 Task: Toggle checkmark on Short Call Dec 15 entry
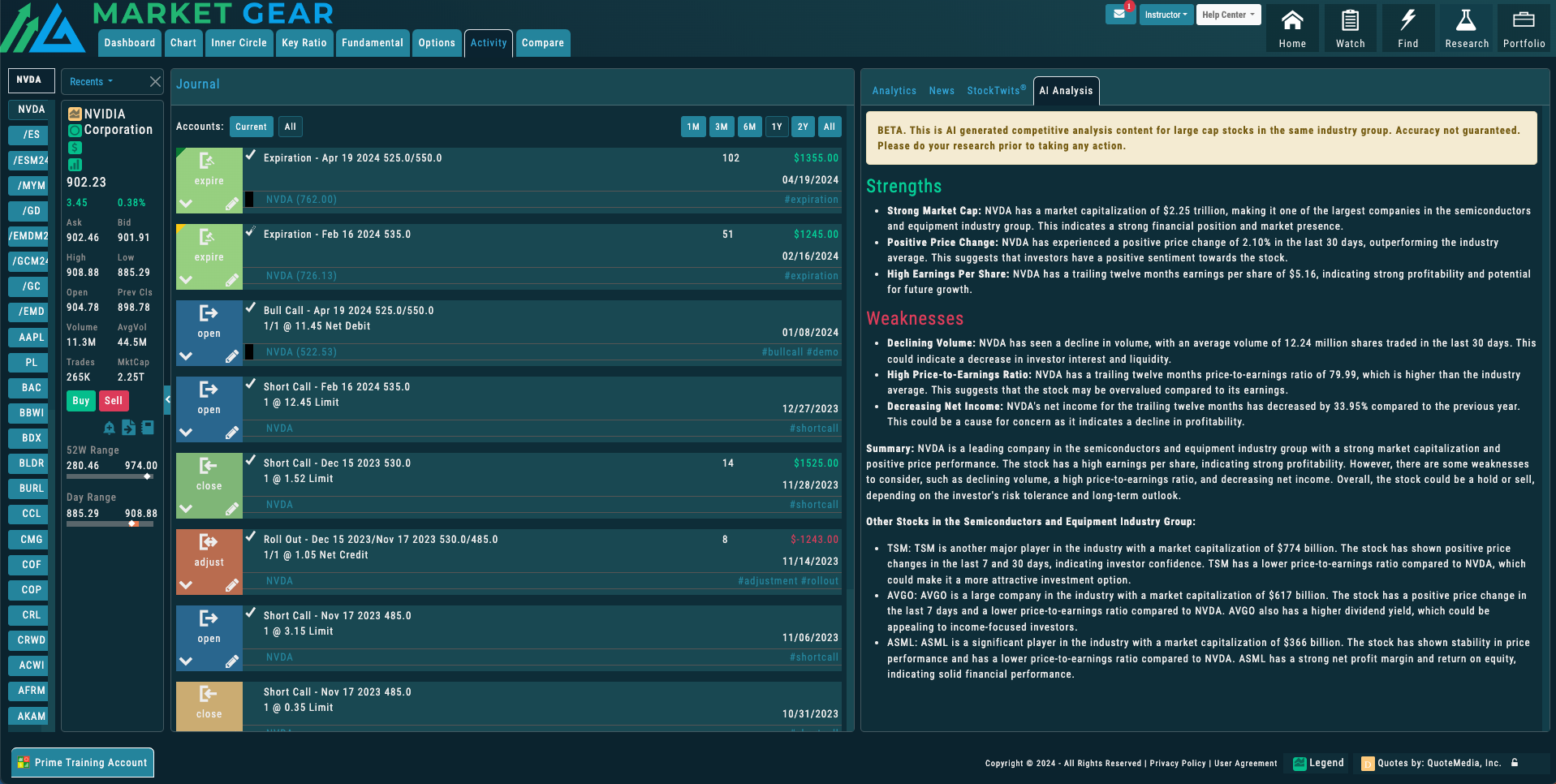click(251, 460)
